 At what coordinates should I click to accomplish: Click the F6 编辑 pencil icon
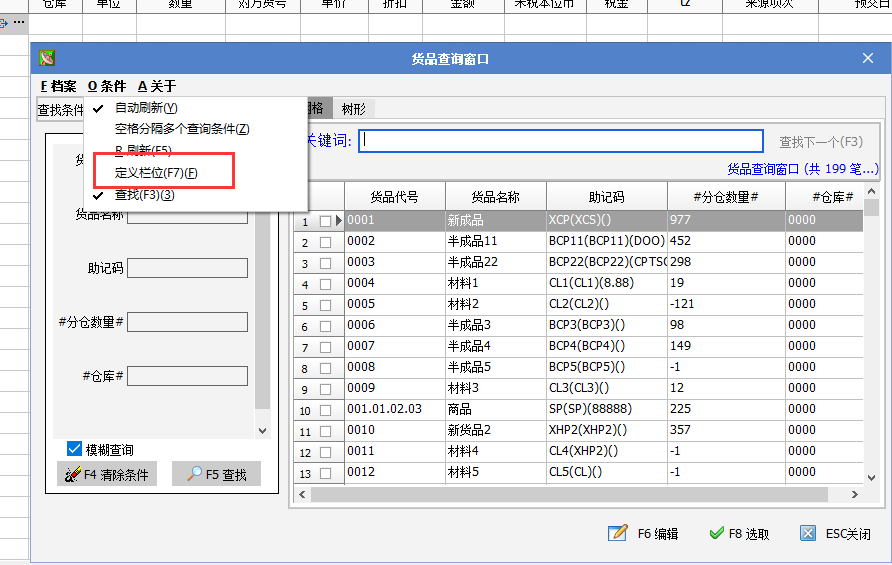(618, 533)
